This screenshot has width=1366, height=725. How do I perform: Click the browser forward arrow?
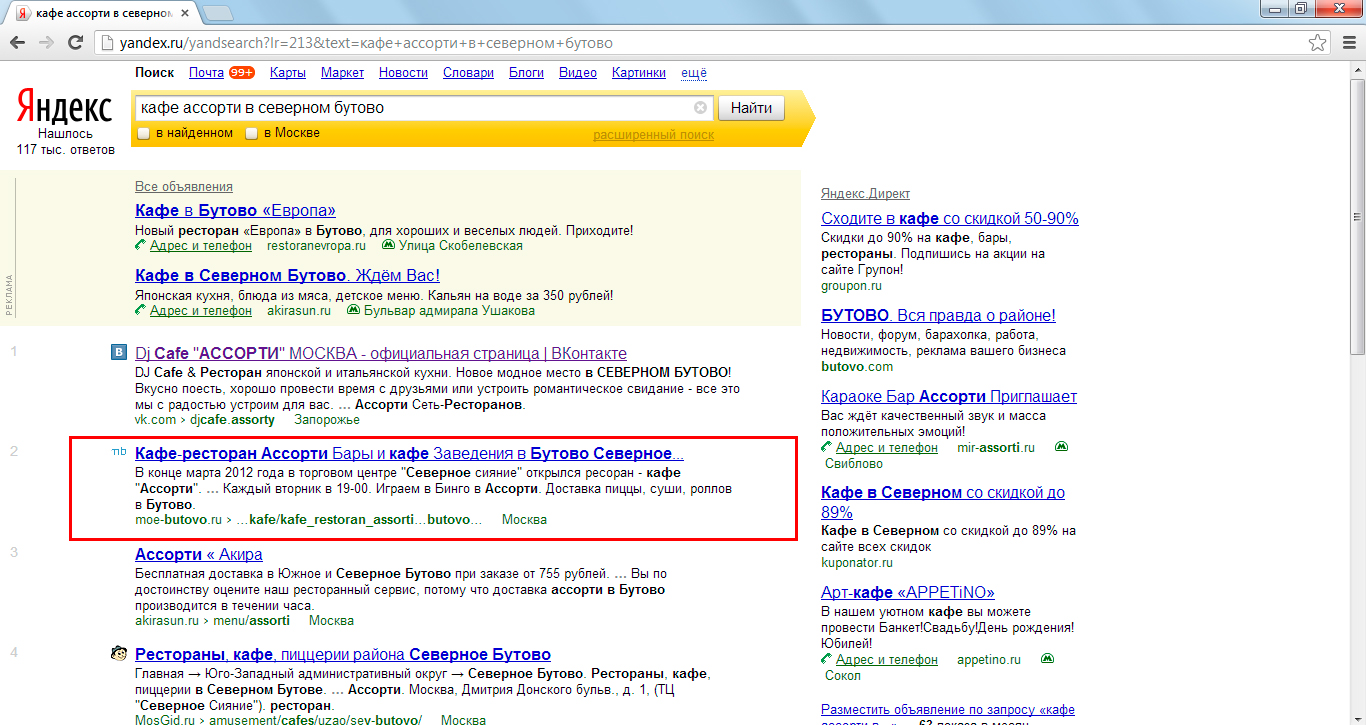(x=46, y=43)
